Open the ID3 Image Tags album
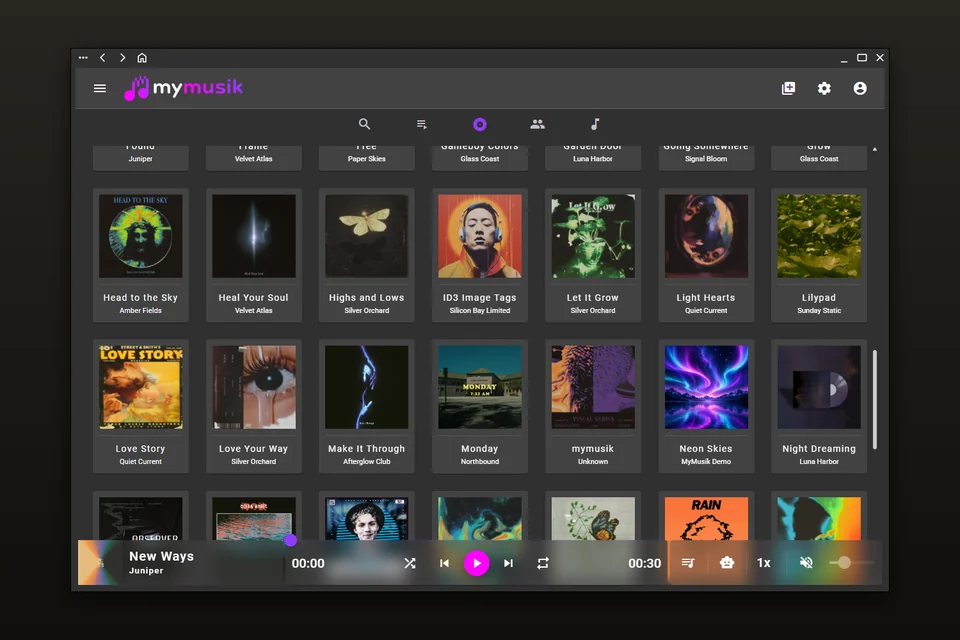The width and height of the screenshot is (960, 640). [479, 255]
